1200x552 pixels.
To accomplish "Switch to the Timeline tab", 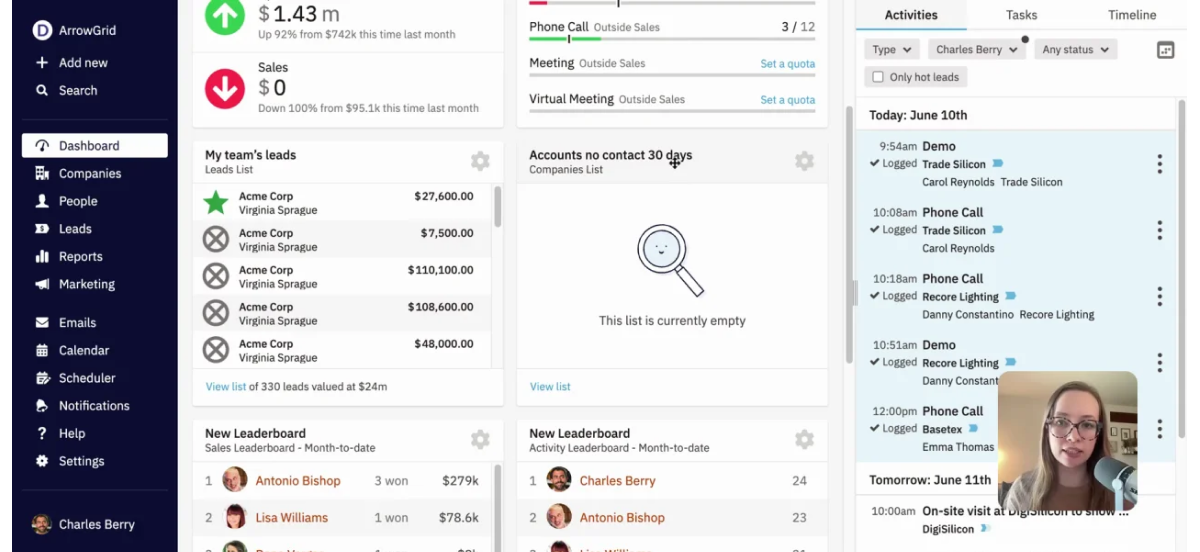I will click(1132, 15).
